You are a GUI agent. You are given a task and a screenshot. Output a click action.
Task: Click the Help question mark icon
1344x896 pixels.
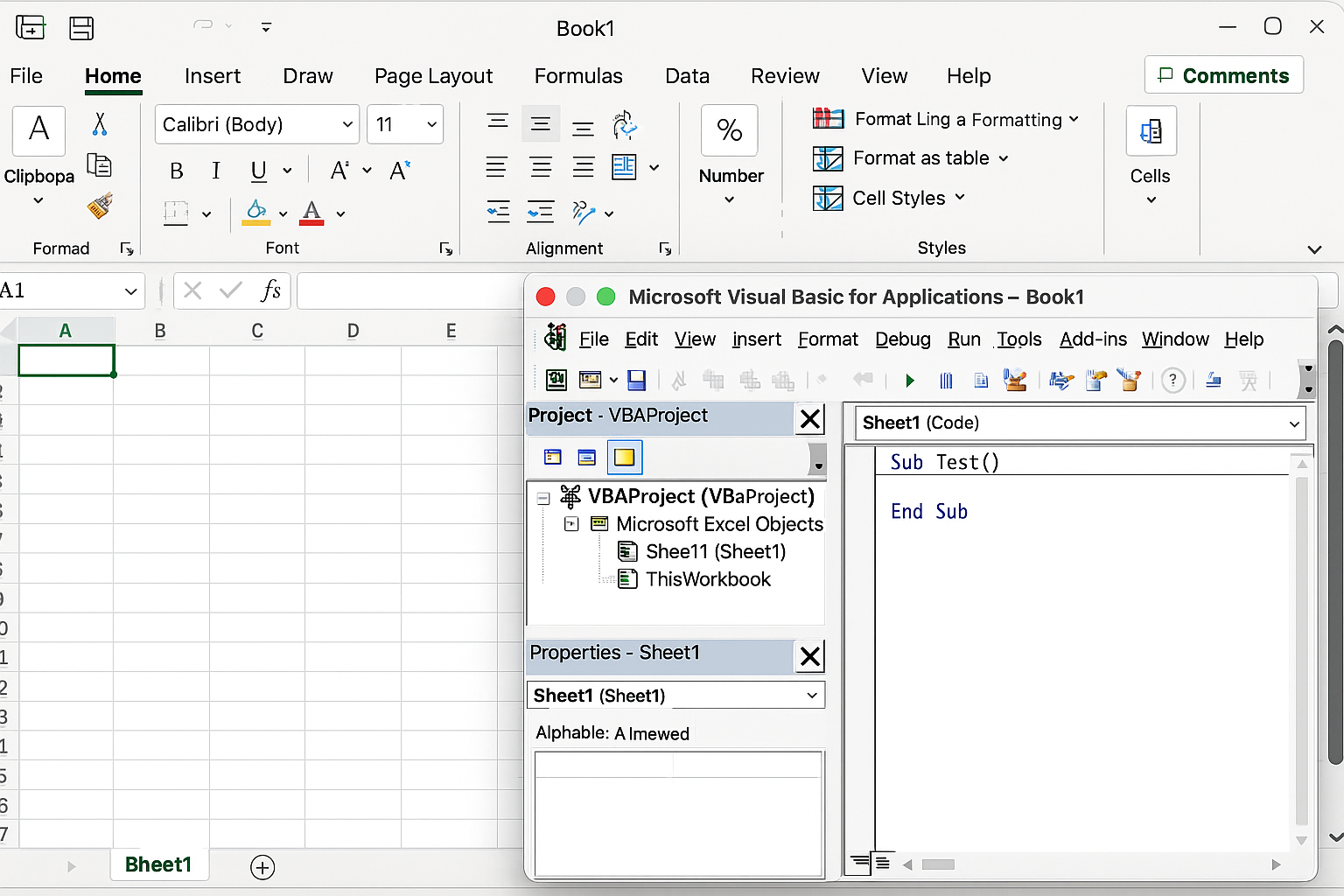[x=1173, y=381]
